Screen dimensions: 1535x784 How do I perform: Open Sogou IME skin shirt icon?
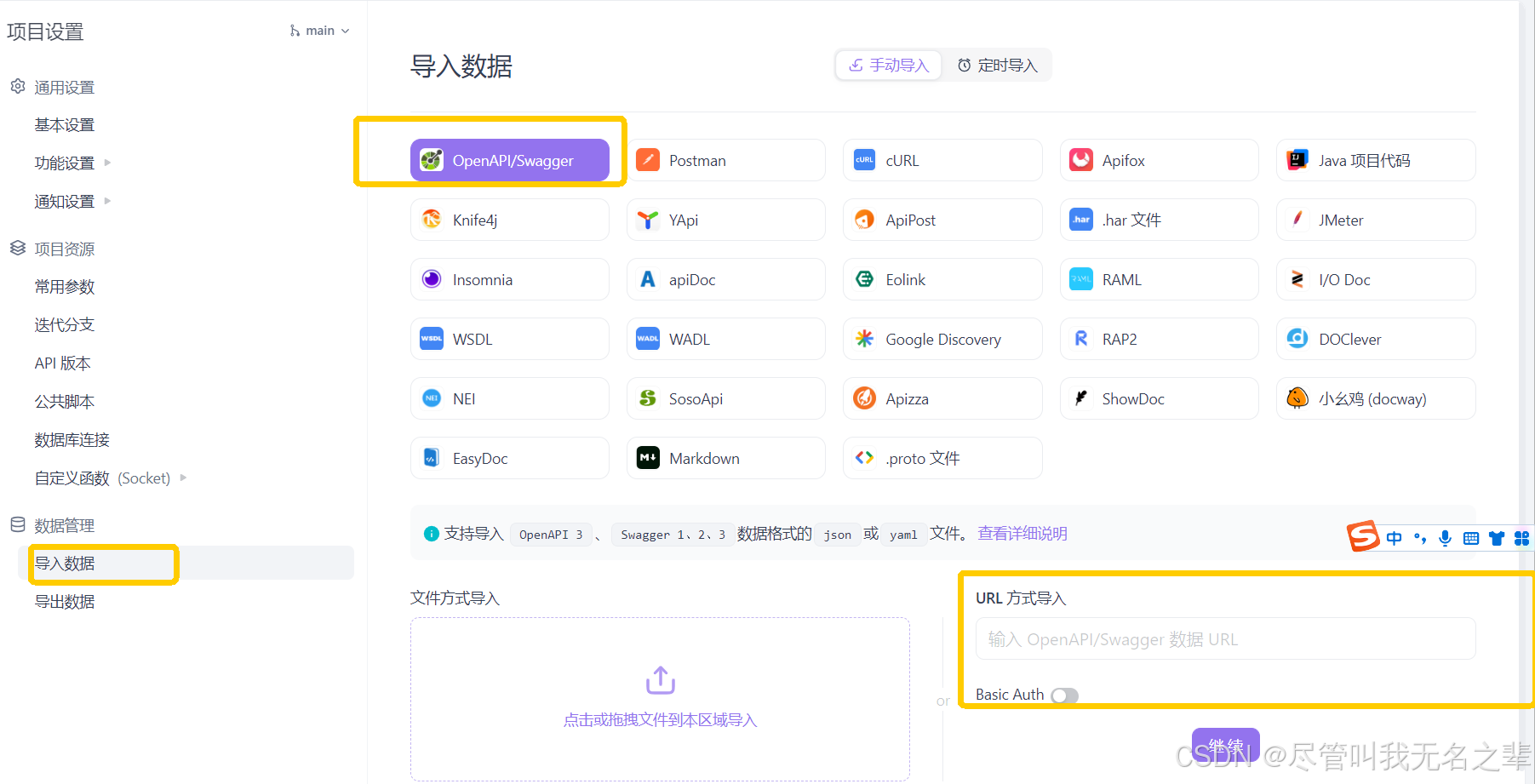point(1496,538)
